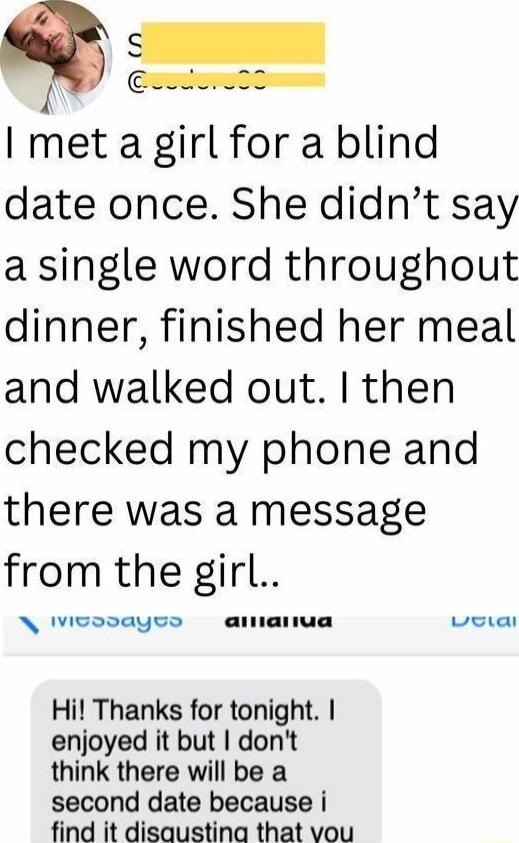This screenshot has height=843, width=519.
Task: Click 'dinner, finished her meal' tweet line
Action: [259, 327]
